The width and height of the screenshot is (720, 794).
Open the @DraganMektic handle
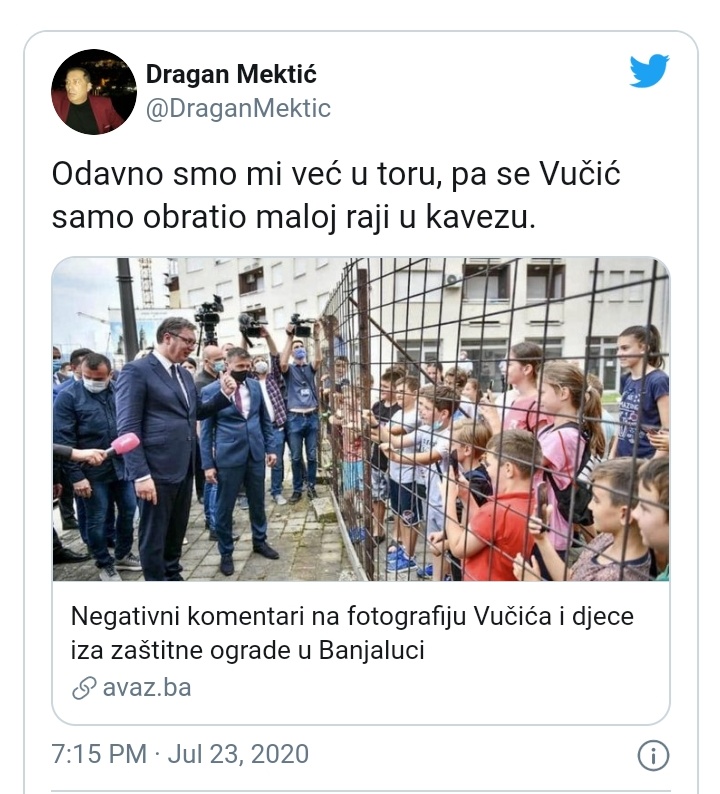pos(238,108)
